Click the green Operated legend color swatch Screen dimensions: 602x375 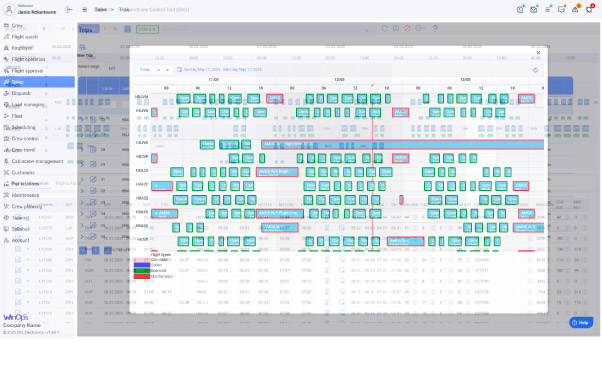[x=142, y=271]
